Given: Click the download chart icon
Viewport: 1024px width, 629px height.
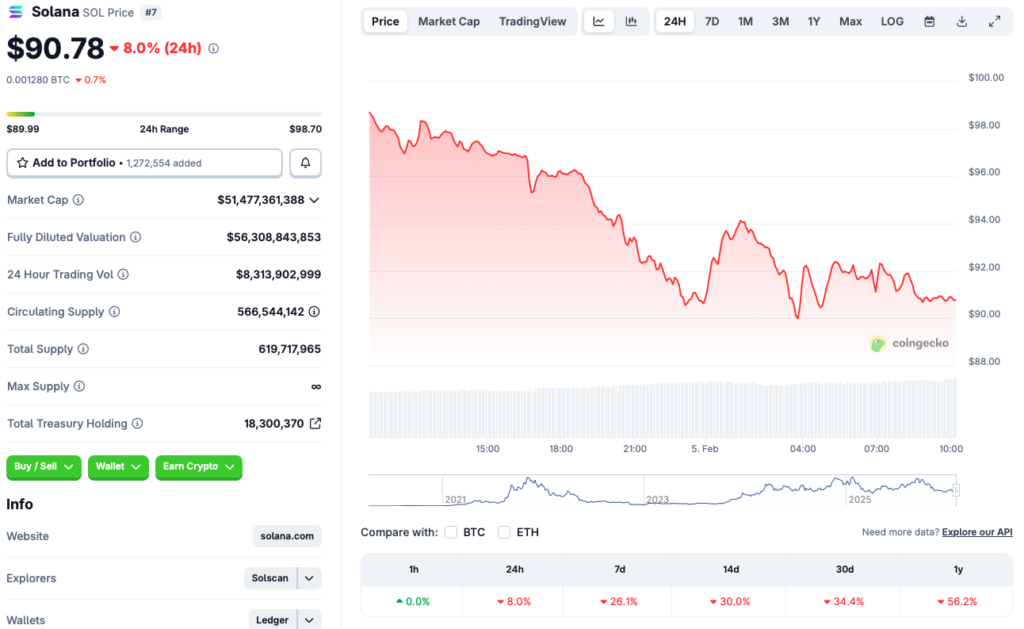Looking at the screenshot, I should [x=960, y=20].
